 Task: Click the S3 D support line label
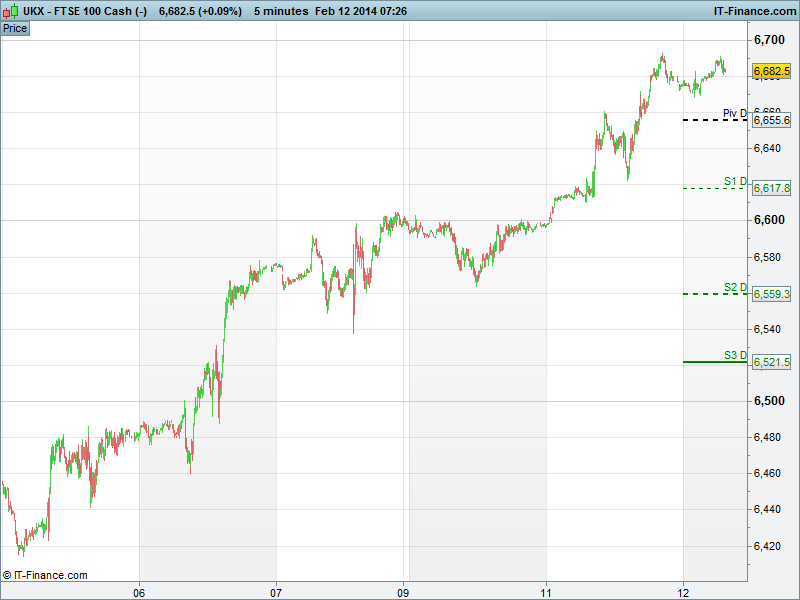pyautogui.click(x=735, y=355)
